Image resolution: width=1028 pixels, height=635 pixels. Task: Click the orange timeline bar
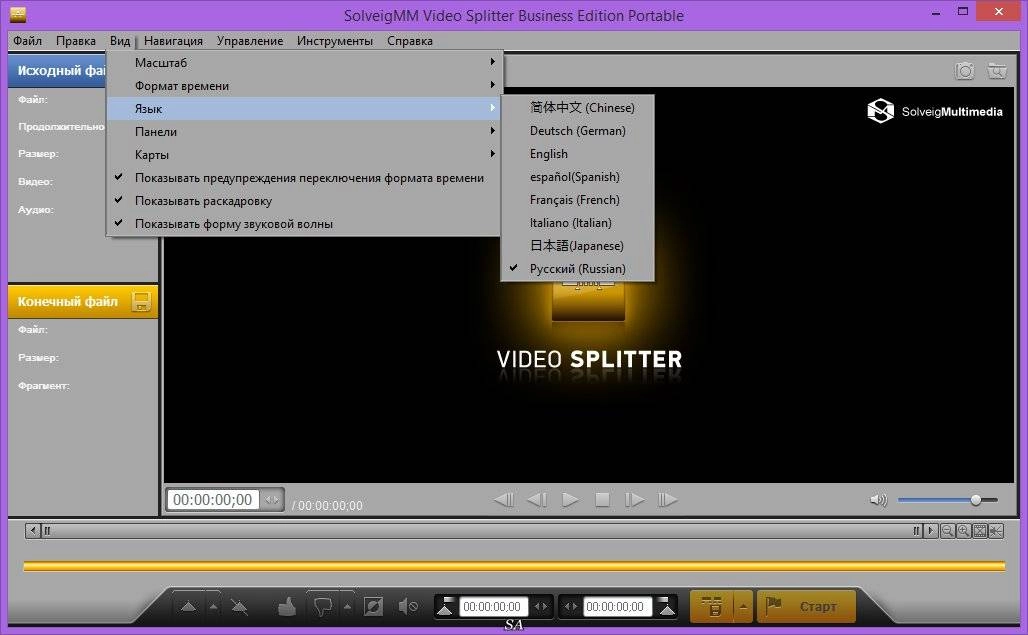tap(514, 566)
